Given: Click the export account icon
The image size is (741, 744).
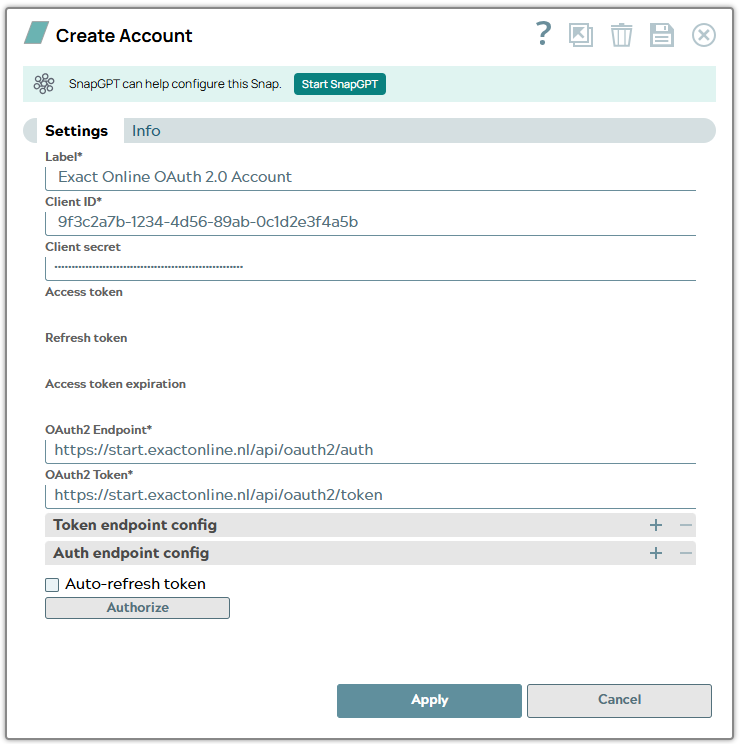Looking at the screenshot, I should [581, 35].
